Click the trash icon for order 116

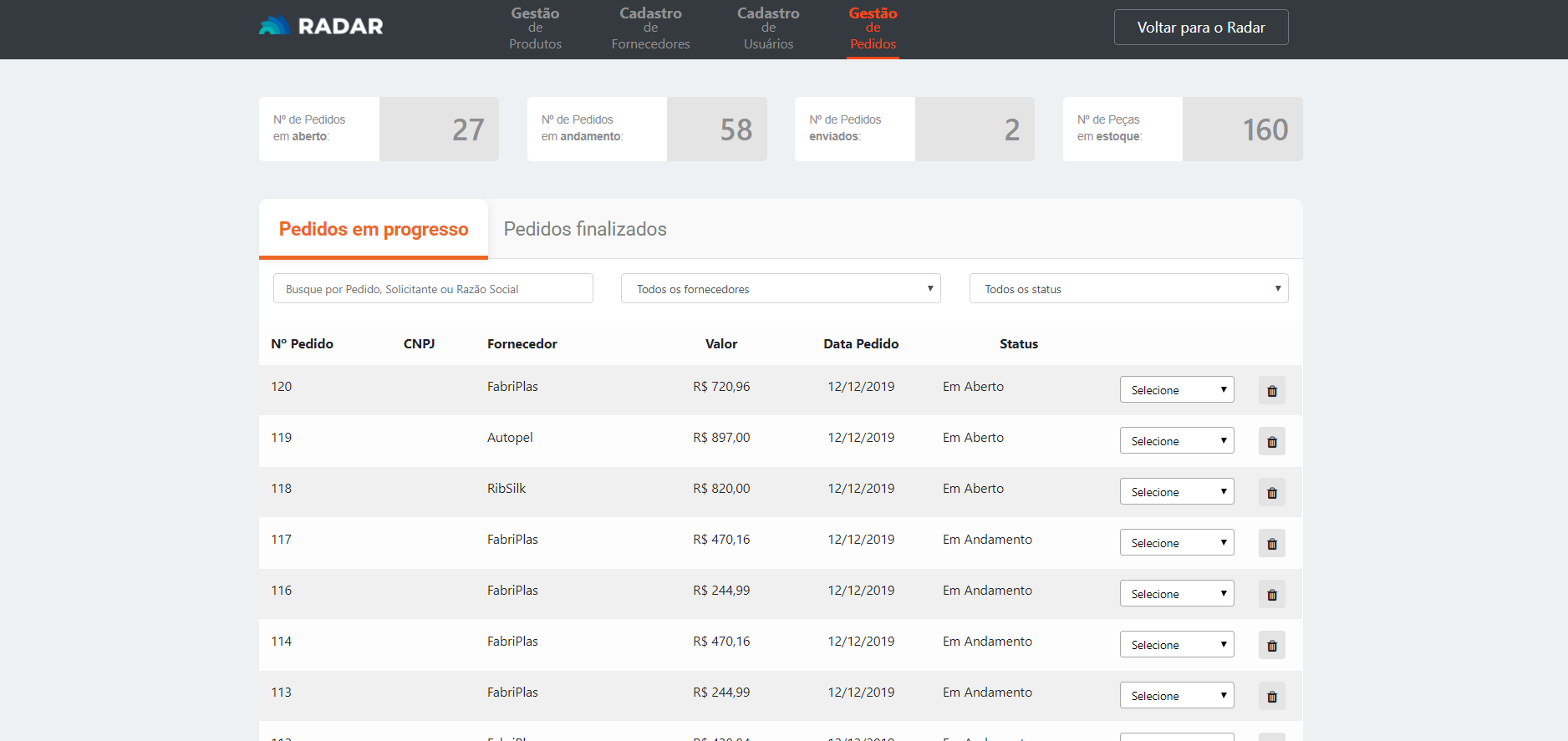[x=1271, y=594]
